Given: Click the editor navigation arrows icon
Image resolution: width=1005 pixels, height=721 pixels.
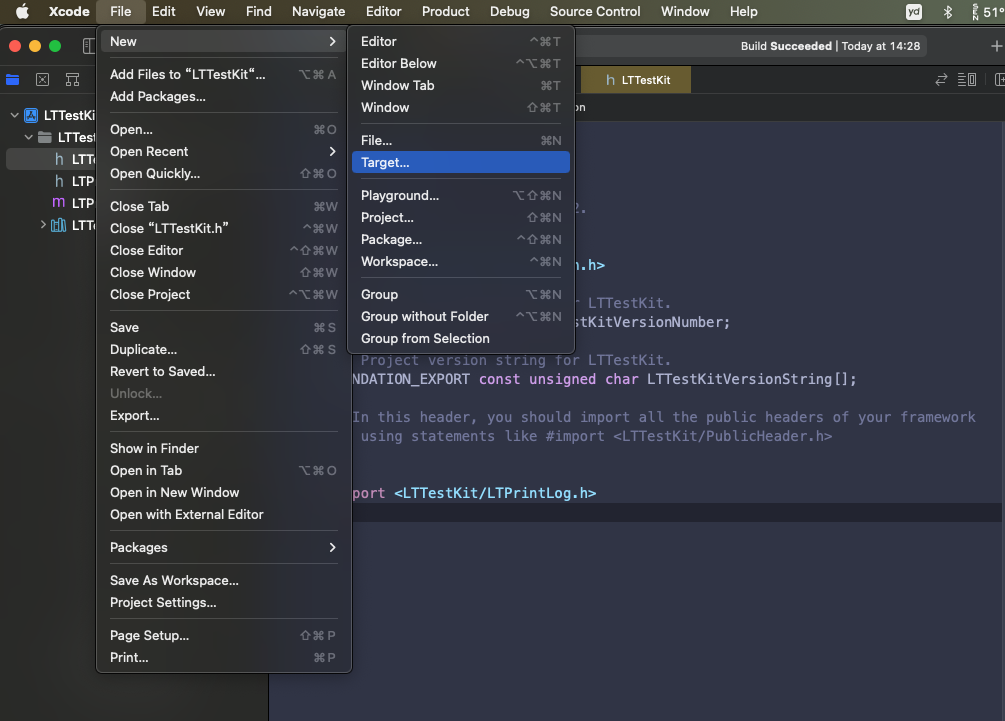Looking at the screenshot, I should [941, 79].
